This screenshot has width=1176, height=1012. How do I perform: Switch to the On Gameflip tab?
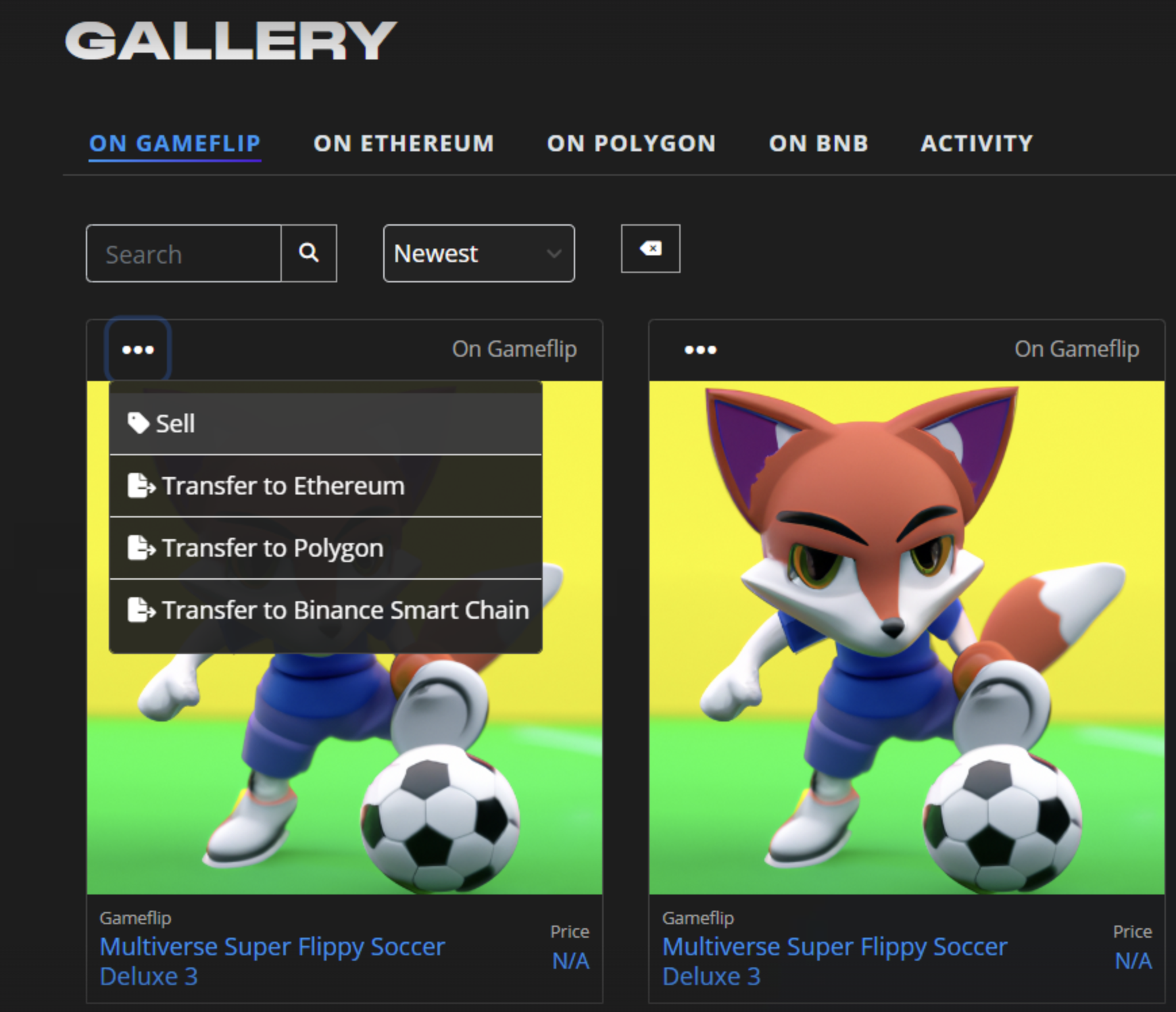[x=175, y=143]
